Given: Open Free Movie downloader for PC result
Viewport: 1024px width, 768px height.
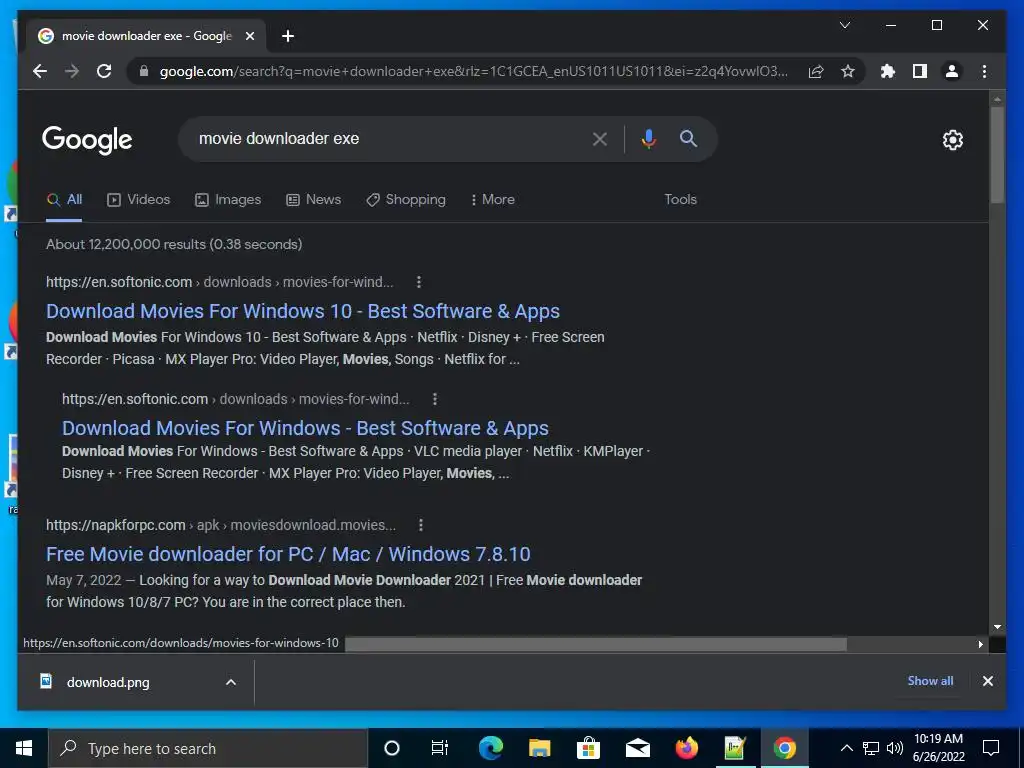Looking at the screenshot, I should [x=288, y=554].
